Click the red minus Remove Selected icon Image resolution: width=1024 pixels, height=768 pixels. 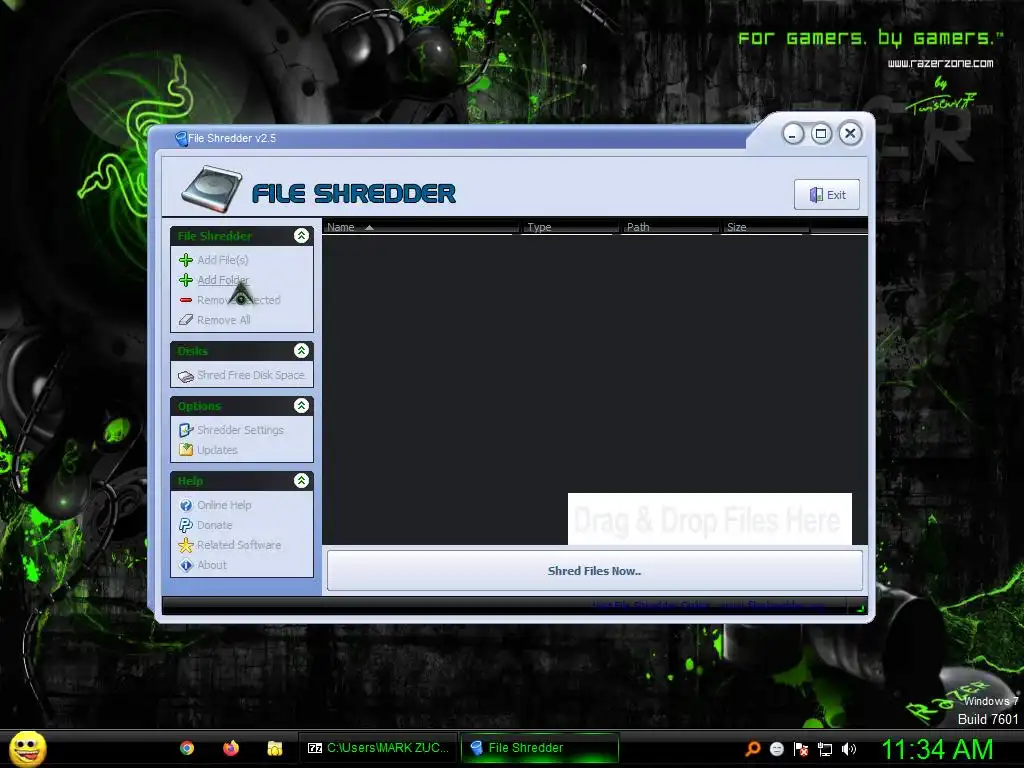click(186, 300)
